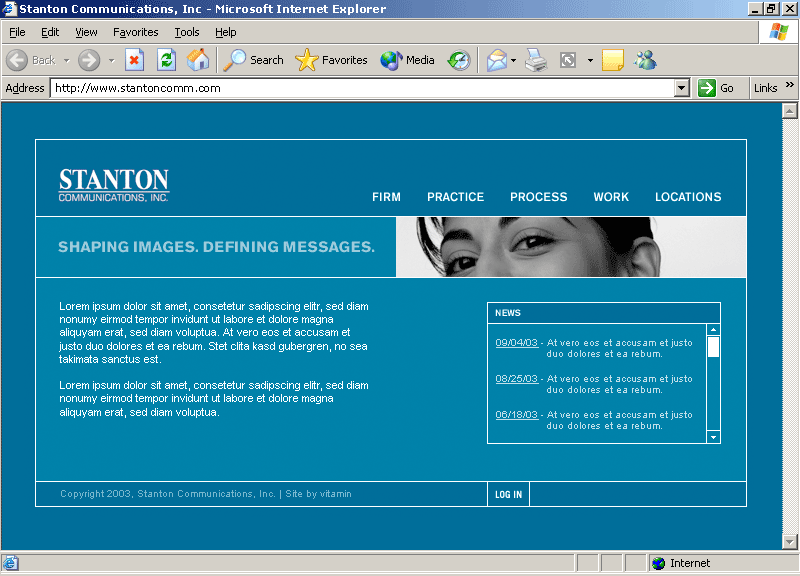
Task: Navigate to the PRACTICE section
Action: click(x=455, y=197)
